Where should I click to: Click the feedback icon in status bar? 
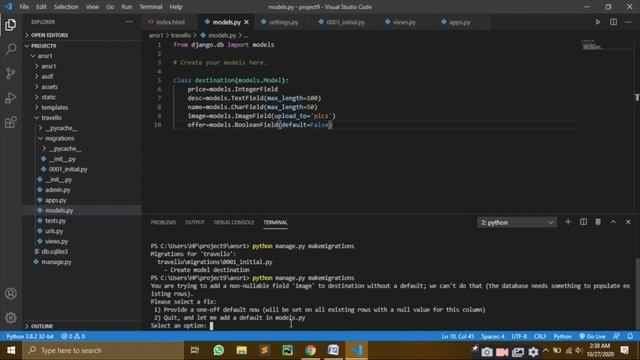pyautogui.click(x=616, y=336)
